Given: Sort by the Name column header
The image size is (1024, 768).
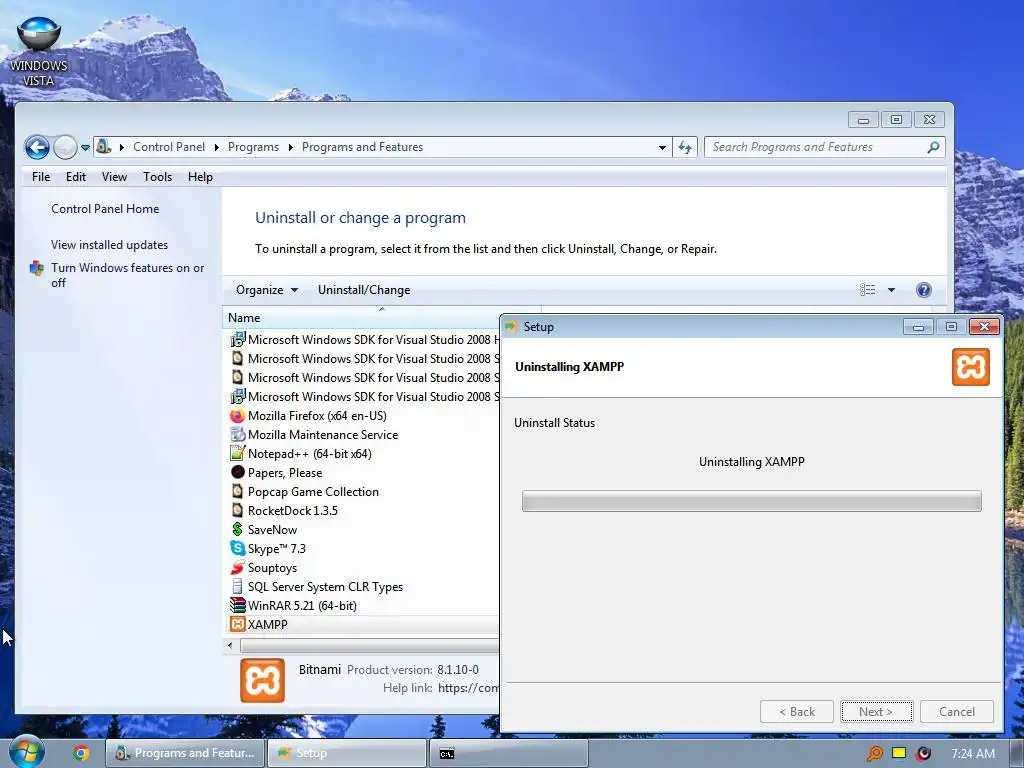Looking at the screenshot, I should tap(361, 318).
